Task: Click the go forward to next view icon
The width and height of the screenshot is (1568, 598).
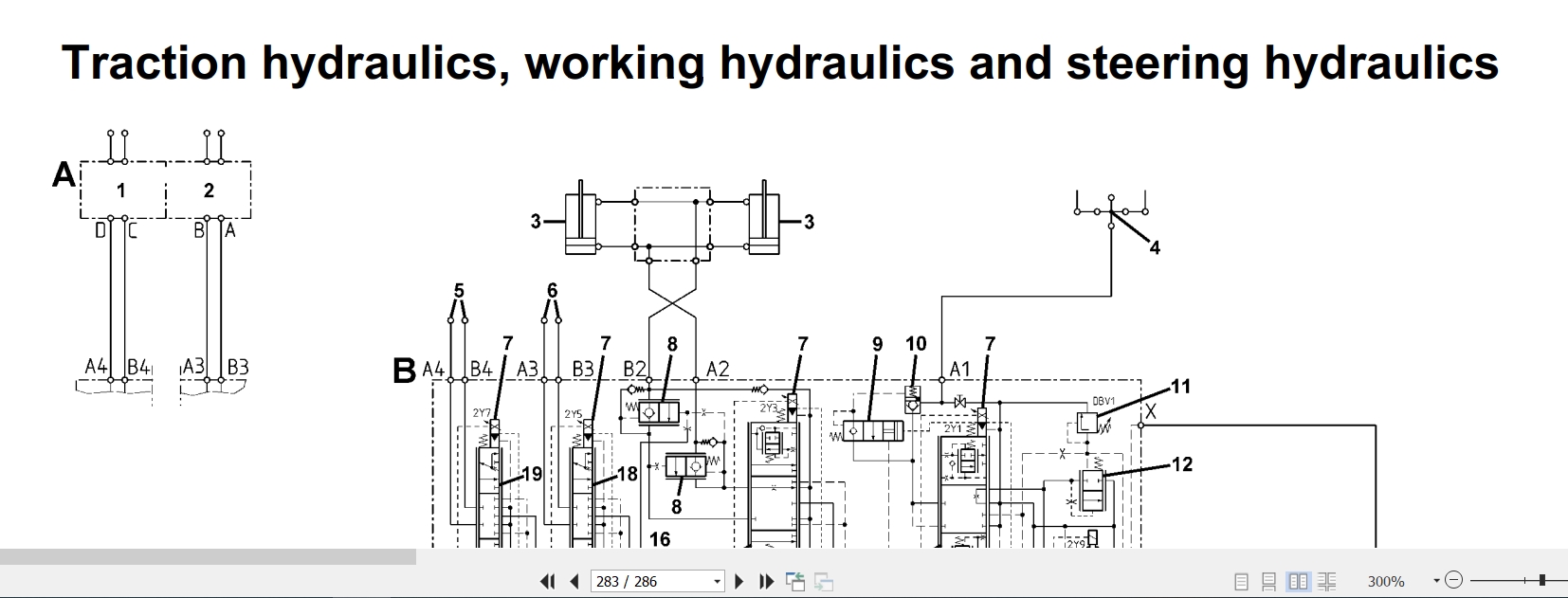Action: pos(824,581)
